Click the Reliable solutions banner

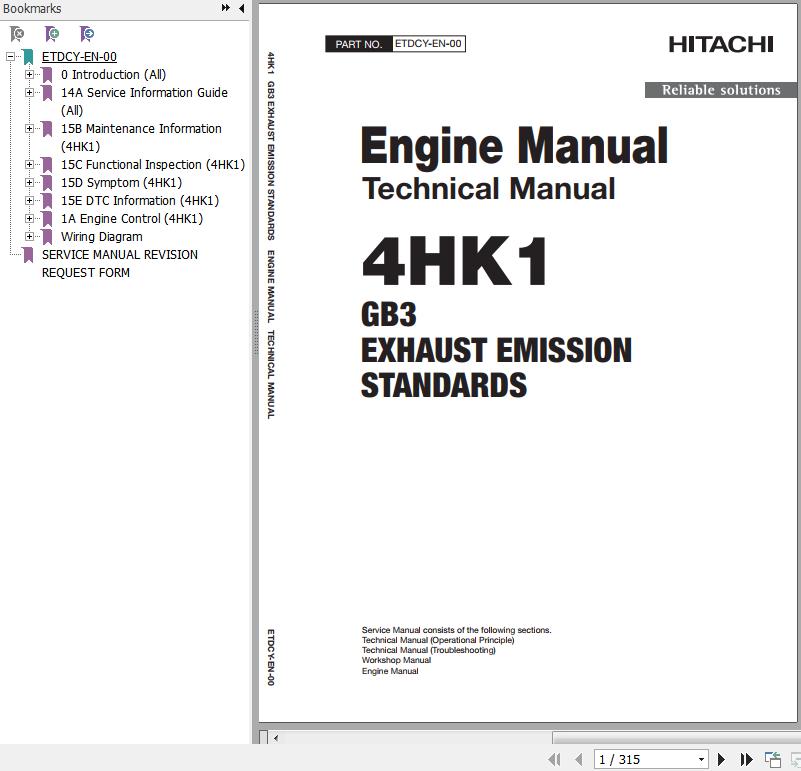(721, 90)
